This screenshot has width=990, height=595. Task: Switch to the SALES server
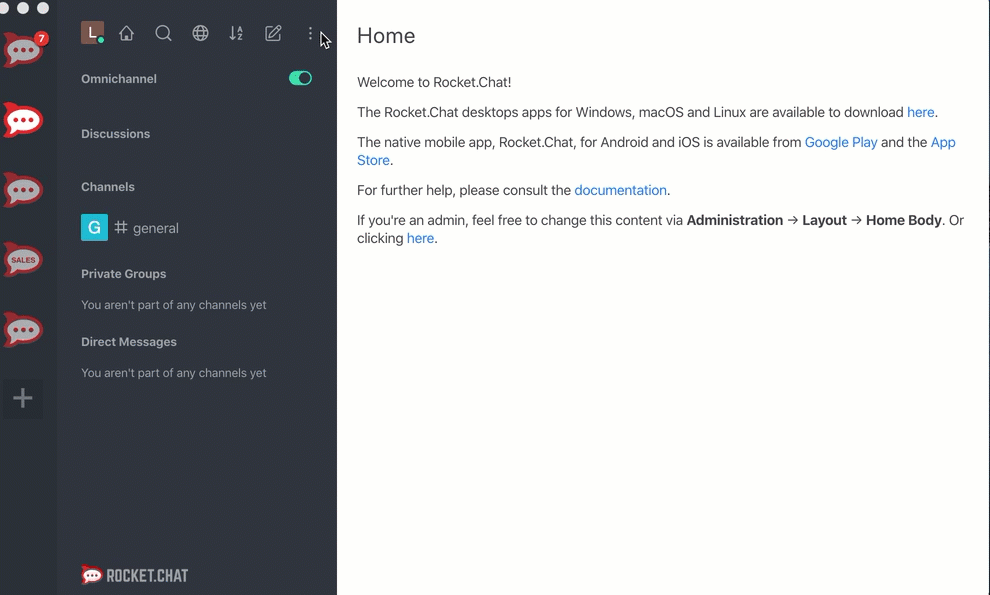tap(23, 260)
